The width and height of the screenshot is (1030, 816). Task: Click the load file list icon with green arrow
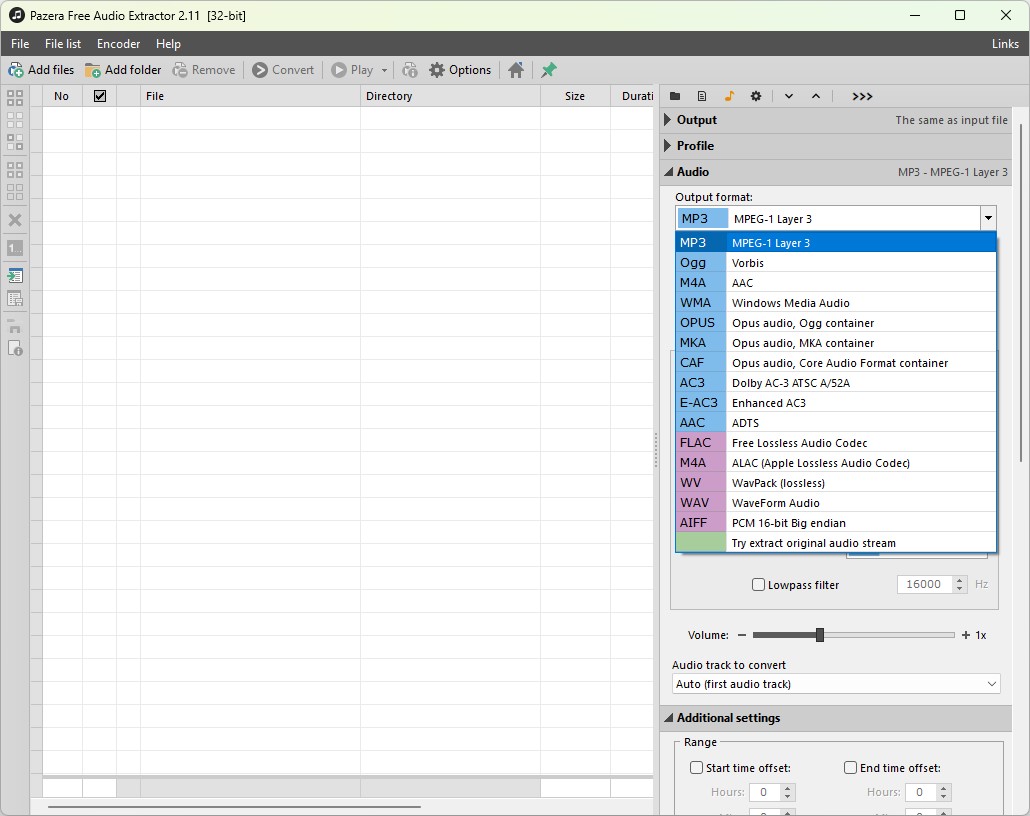click(14, 276)
